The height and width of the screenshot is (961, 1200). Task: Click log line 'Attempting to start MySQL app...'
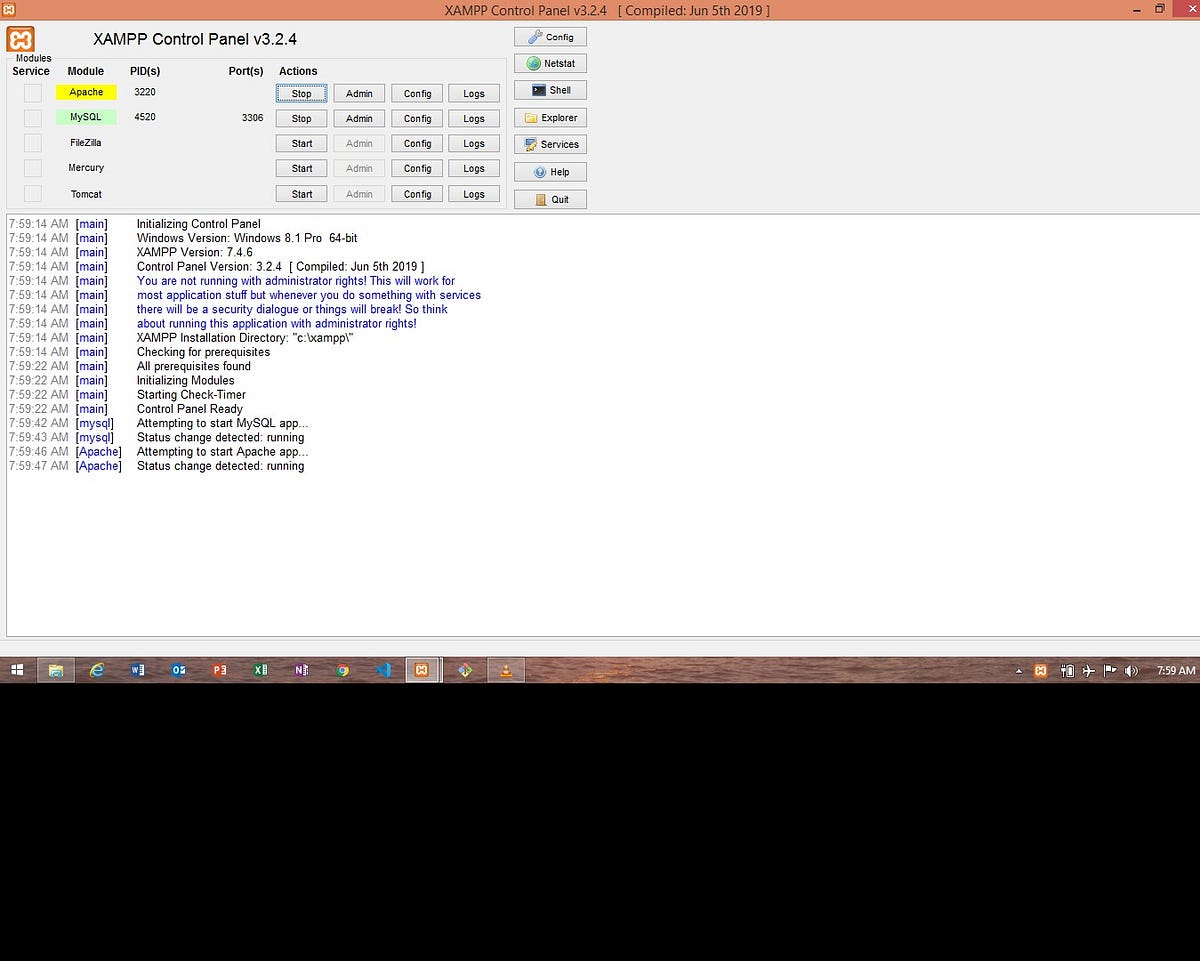[x=222, y=423]
